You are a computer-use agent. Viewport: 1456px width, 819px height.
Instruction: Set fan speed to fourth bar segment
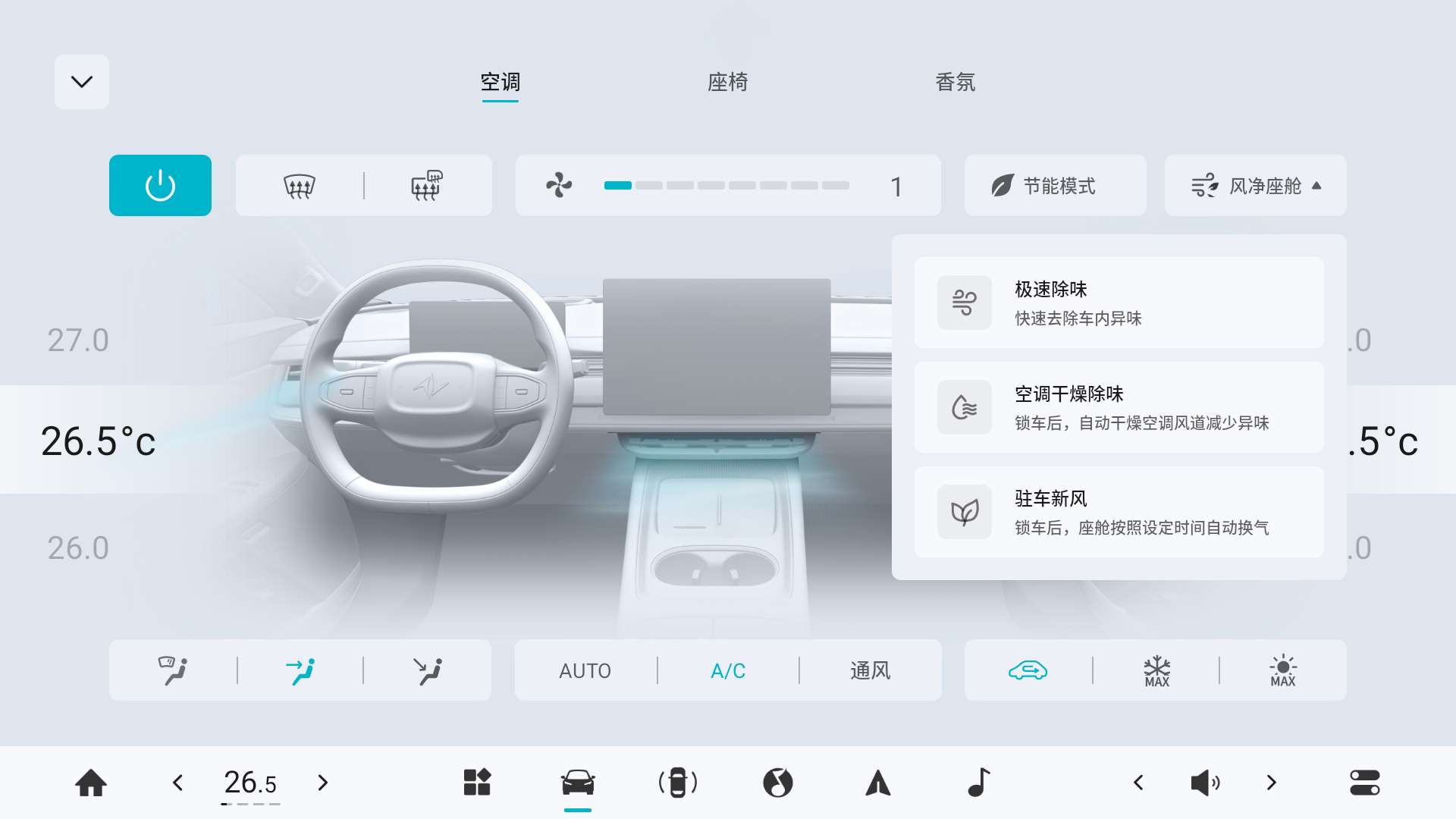click(711, 186)
